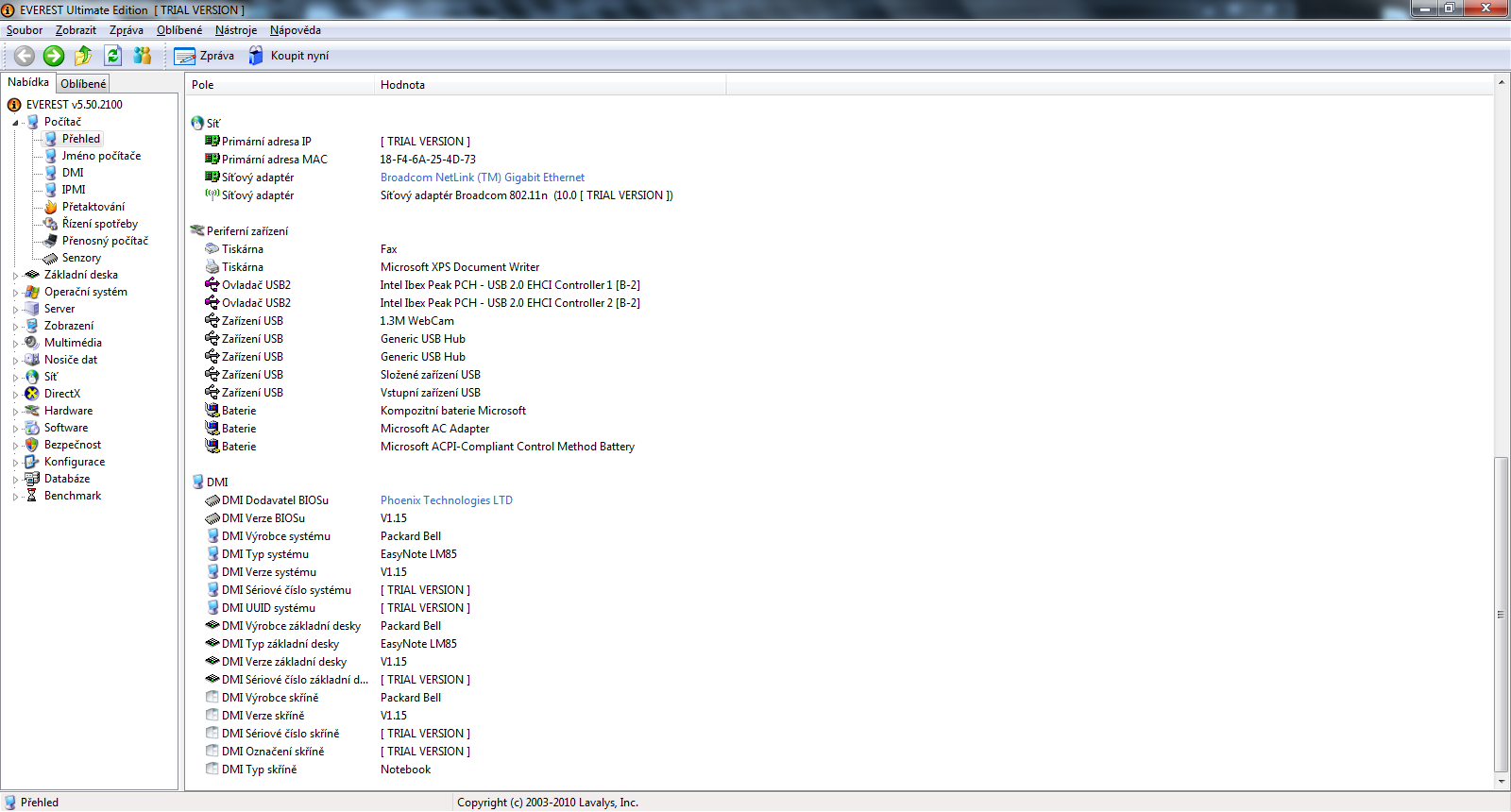The image size is (1511, 812).
Task: Click the Konfigurace icon in sidebar
Action: tap(32, 462)
